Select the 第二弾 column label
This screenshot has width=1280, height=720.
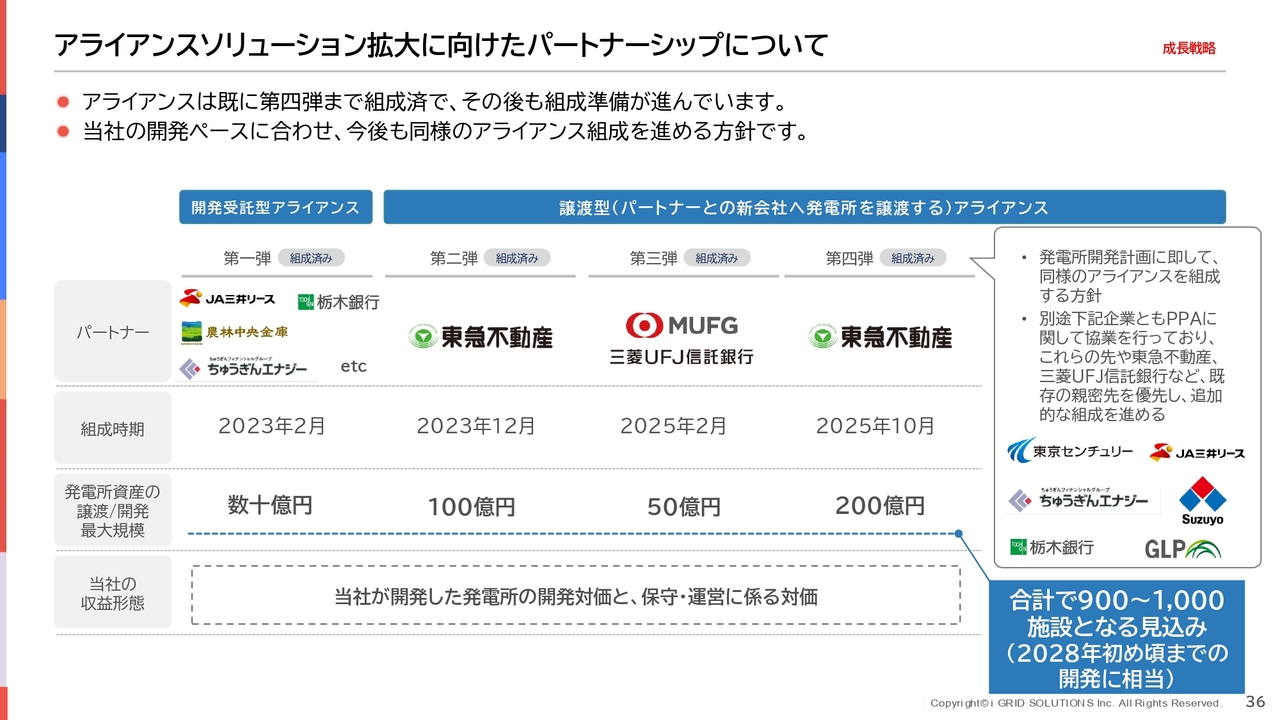click(454, 258)
